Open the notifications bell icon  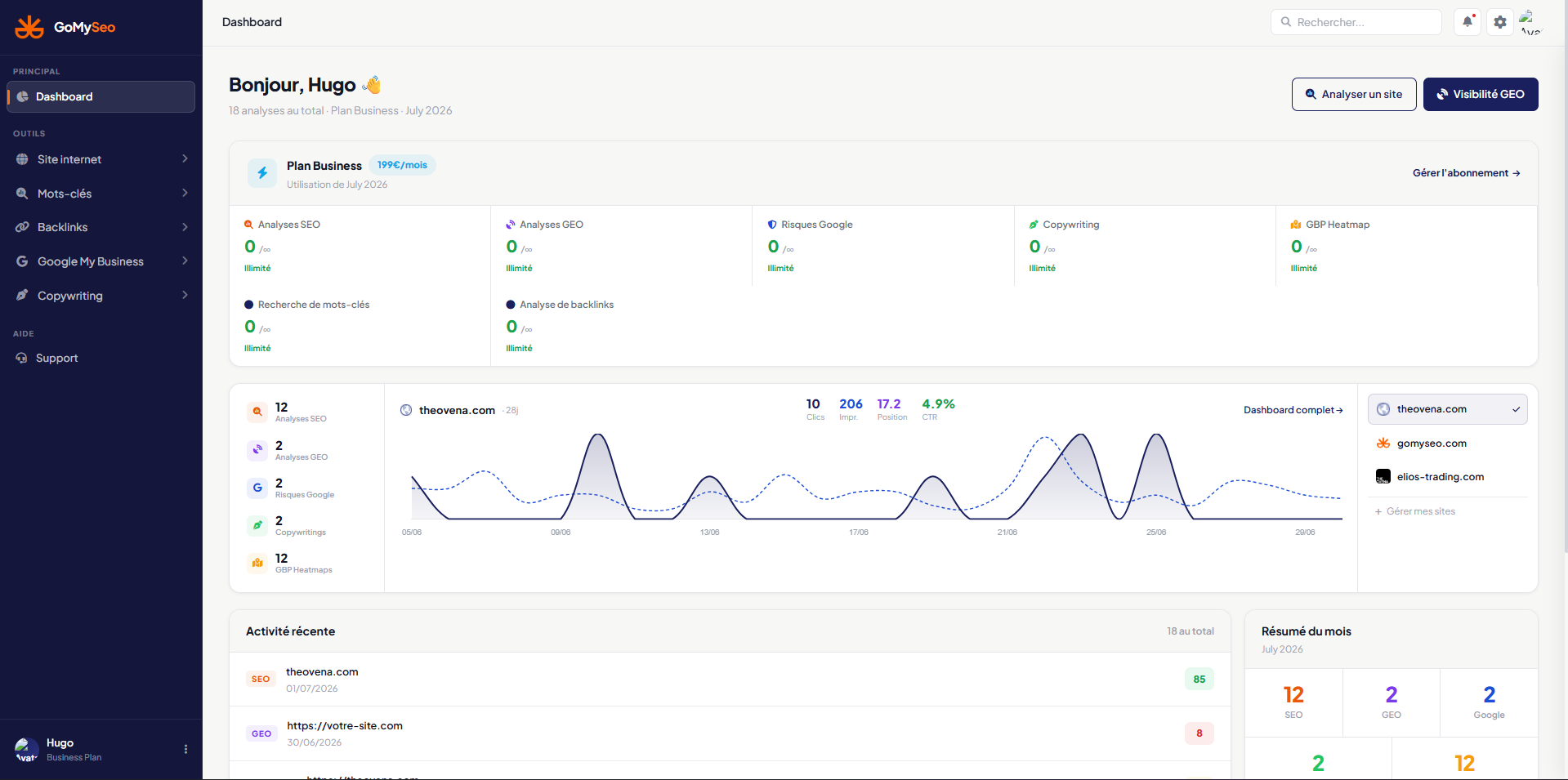pos(1468,22)
